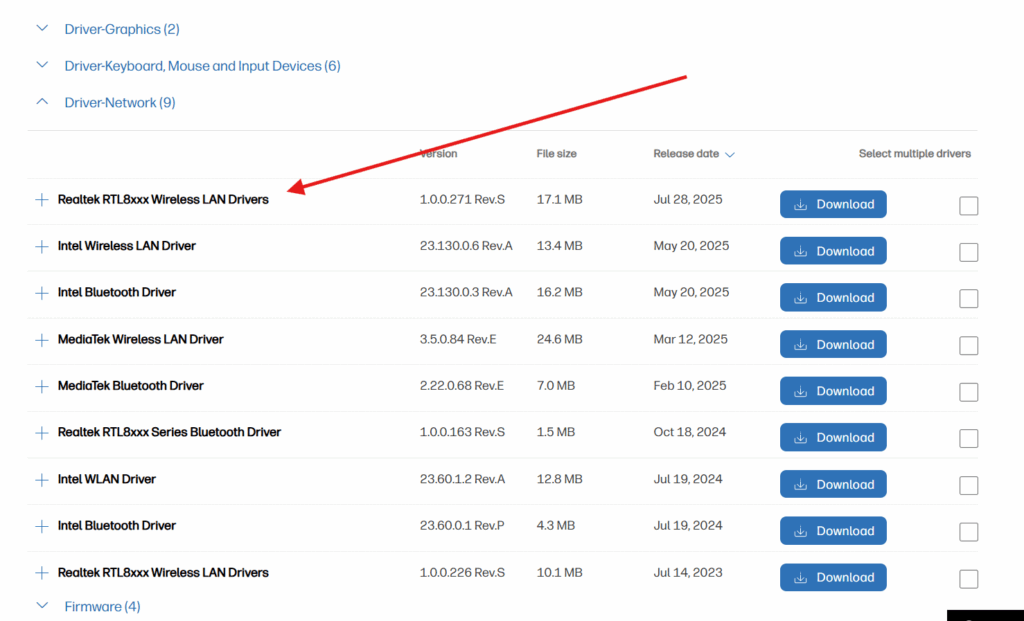Viewport: 1024px width, 621px height.
Task: Collapse the Driver-Network (9) section
Action: tap(42, 102)
